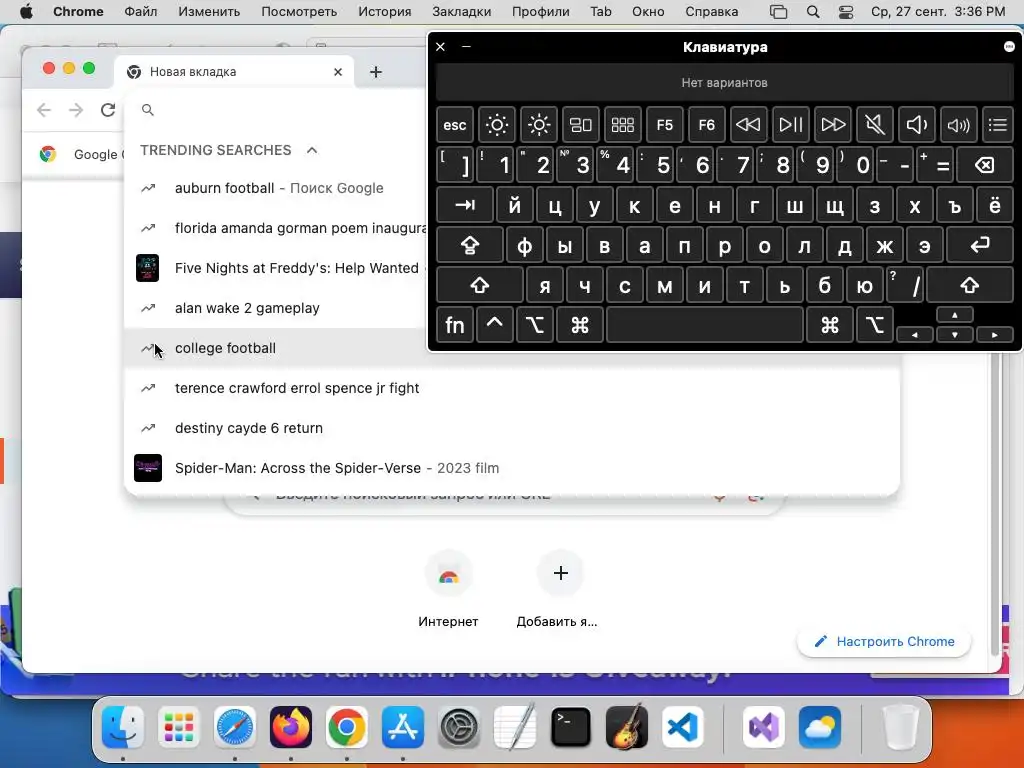Select the 'alan wake 2 gameplay' suggestion
Screen dimensions: 1024x768
click(274, 308)
